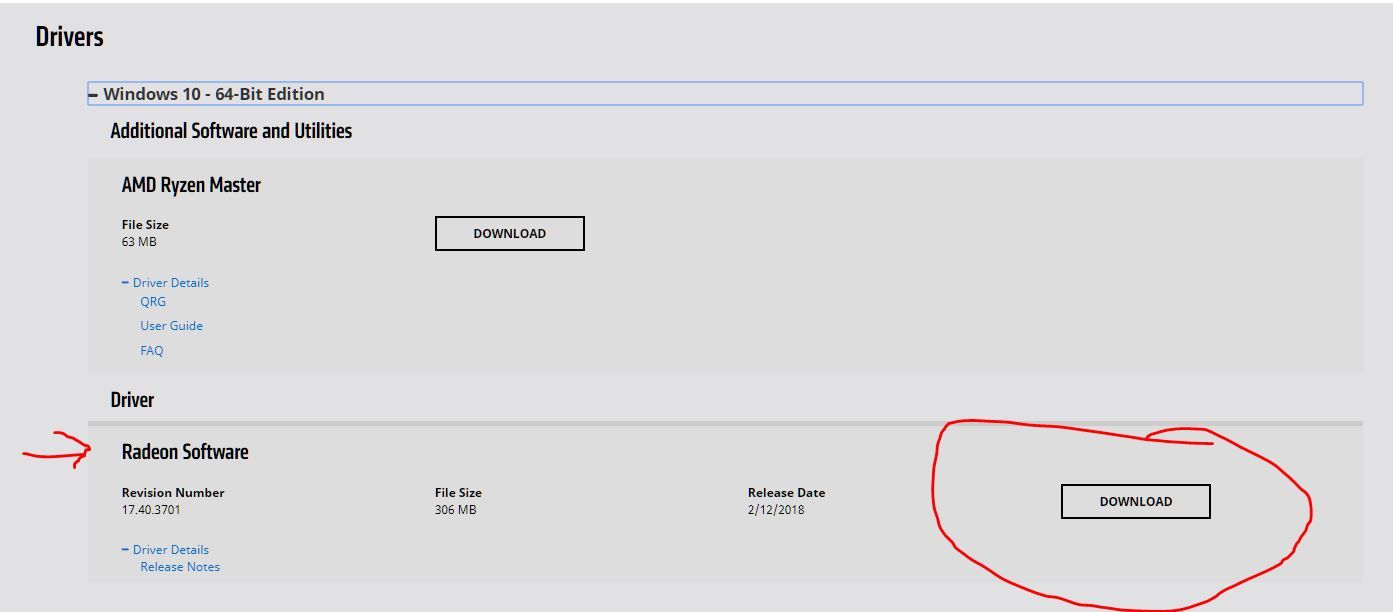This screenshot has height=612, width=1393.
Task: Click the Drivers page heading
Action: (69, 37)
